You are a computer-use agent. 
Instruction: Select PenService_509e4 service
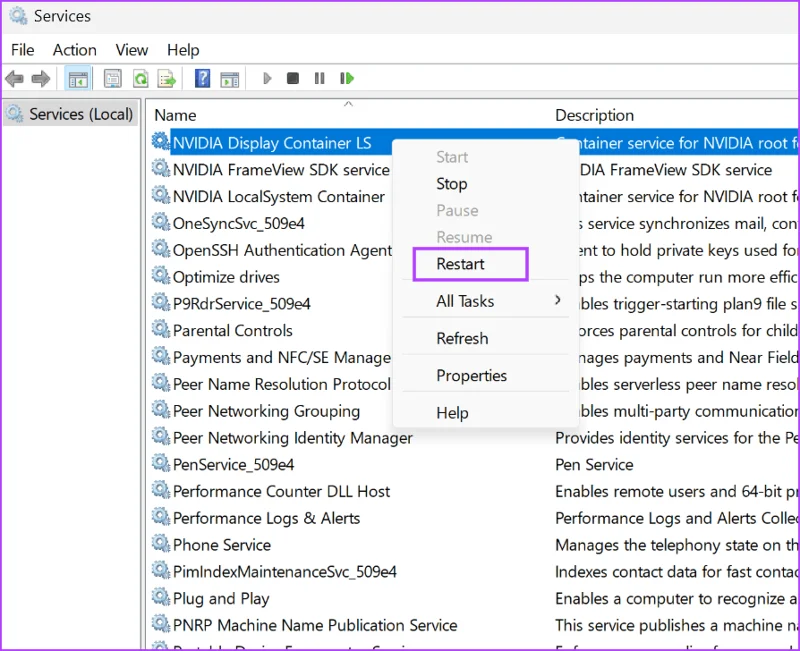tap(233, 464)
